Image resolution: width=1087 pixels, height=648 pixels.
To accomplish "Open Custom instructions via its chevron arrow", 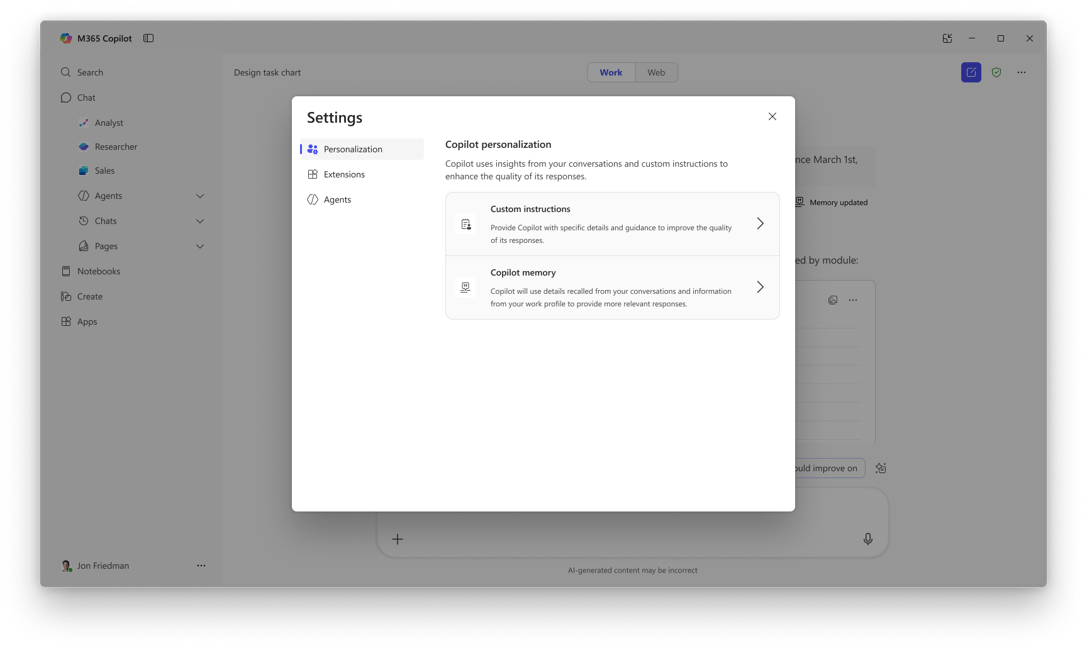I will point(760,224).
